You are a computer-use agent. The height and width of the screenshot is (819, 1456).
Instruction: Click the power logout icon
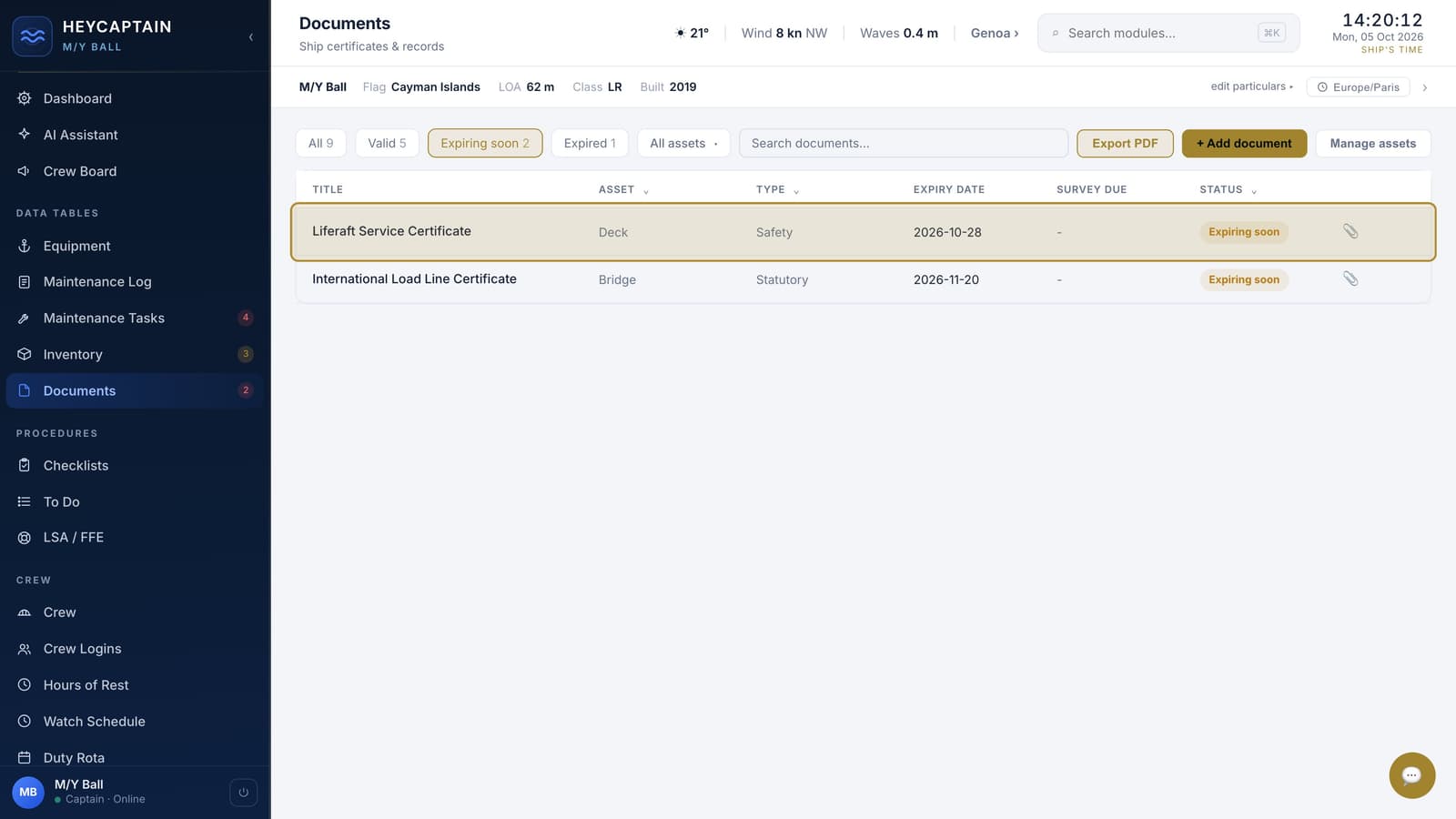coord(243,793)
